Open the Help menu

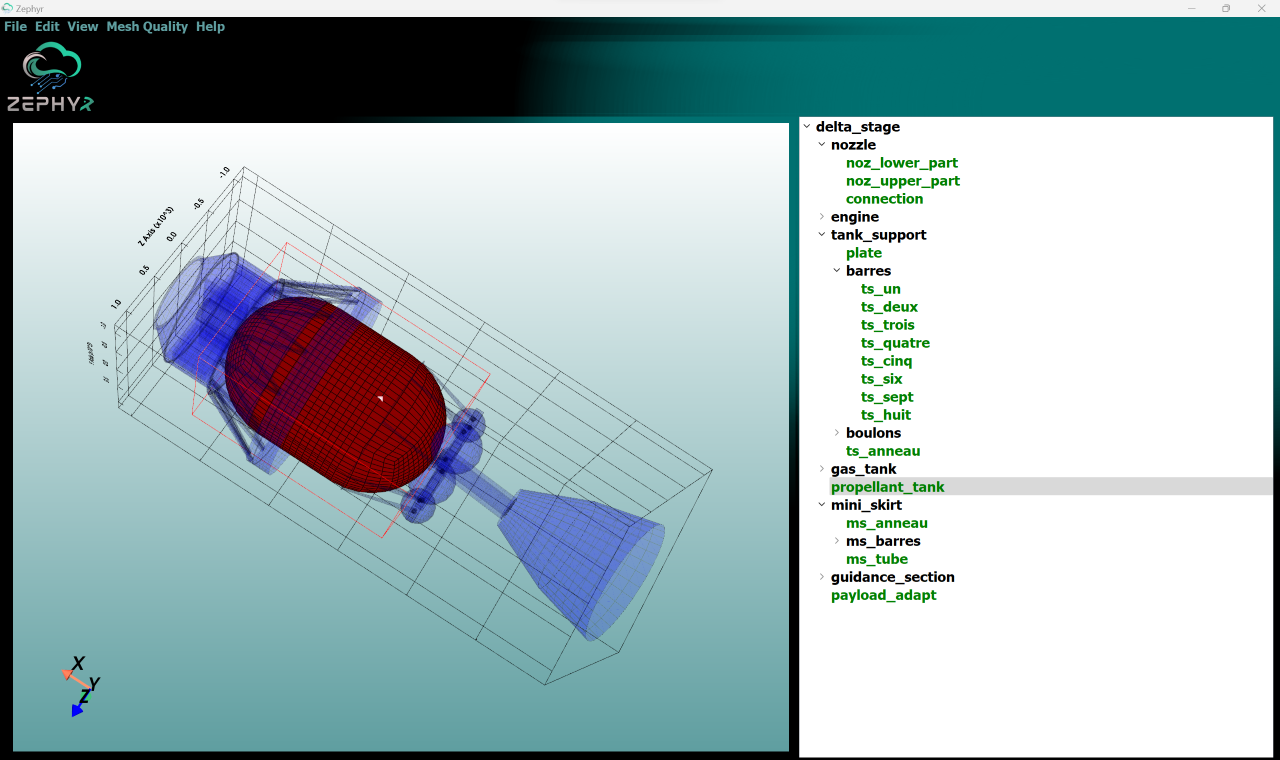(x=210, y=27)
